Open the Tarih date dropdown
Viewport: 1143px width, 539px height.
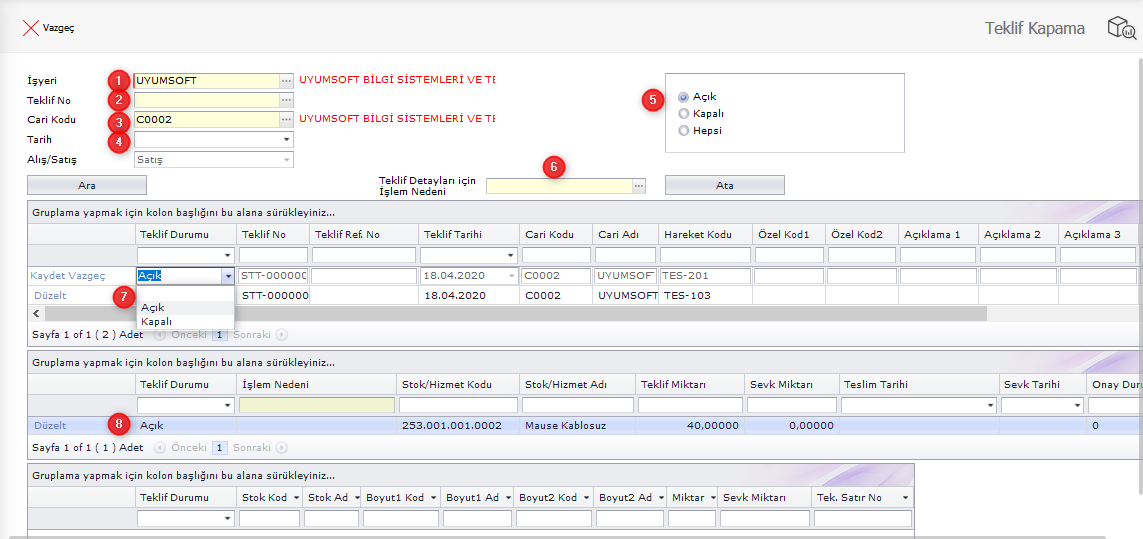coord(286,139)
